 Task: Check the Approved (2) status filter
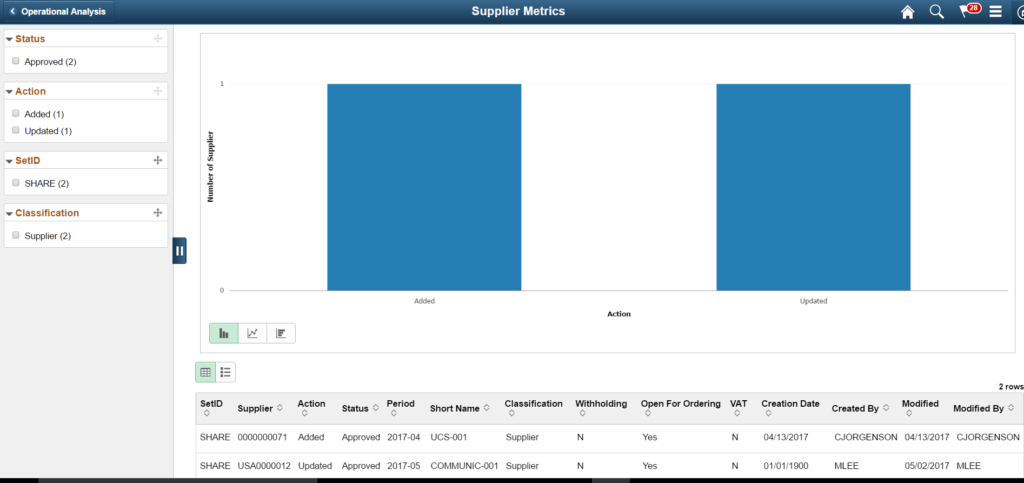(16, 61)
